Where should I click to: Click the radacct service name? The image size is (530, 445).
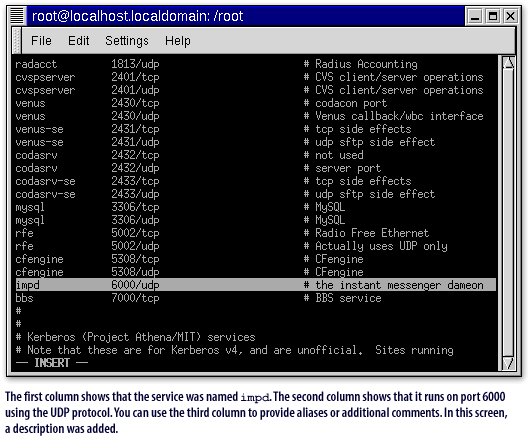coord(36,64)
